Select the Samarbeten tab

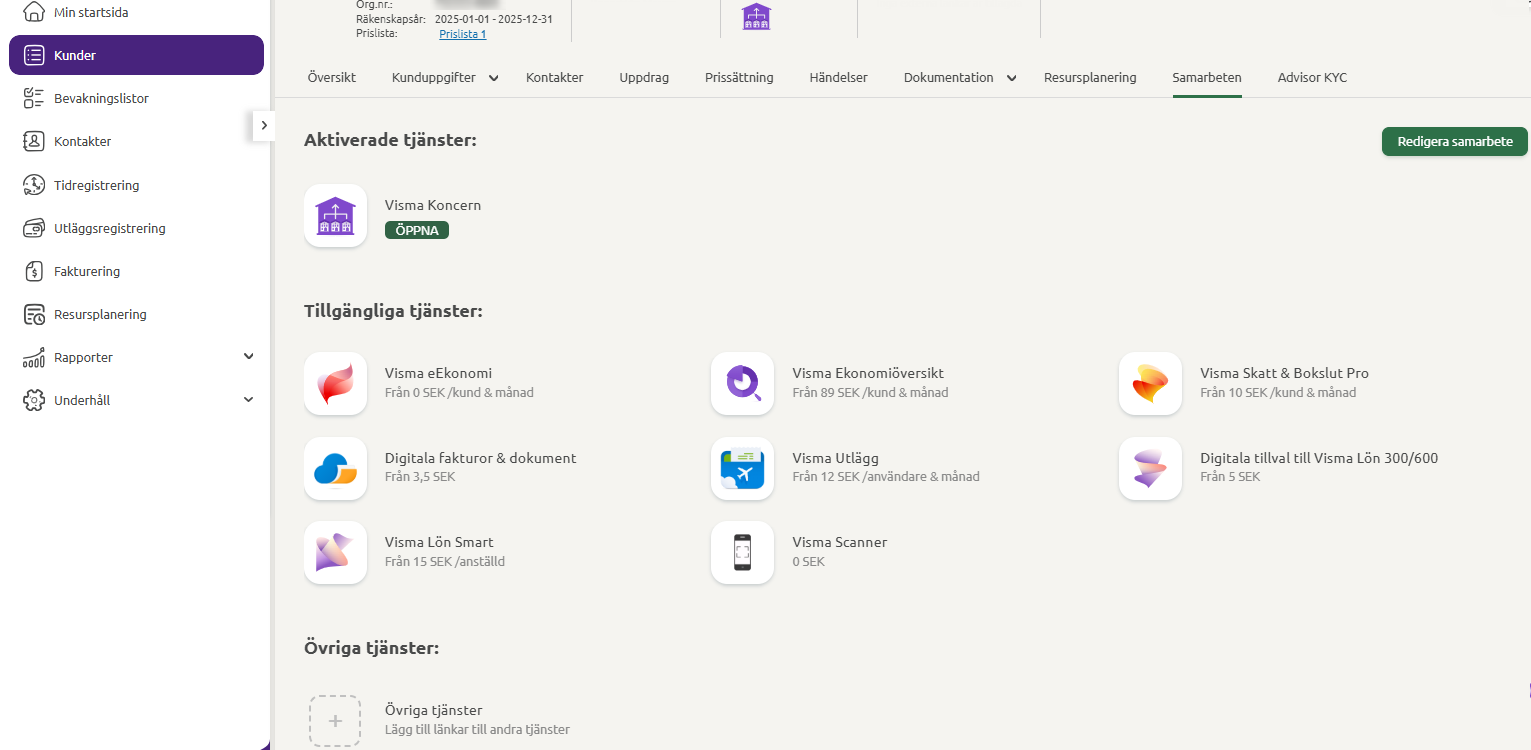tap(1207, 77)
